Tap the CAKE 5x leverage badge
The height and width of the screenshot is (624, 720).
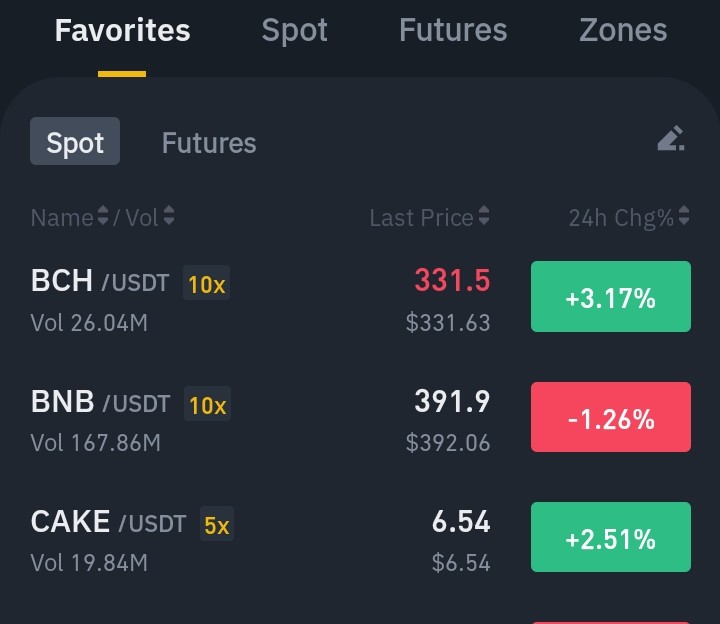click(x=217, y=524)
